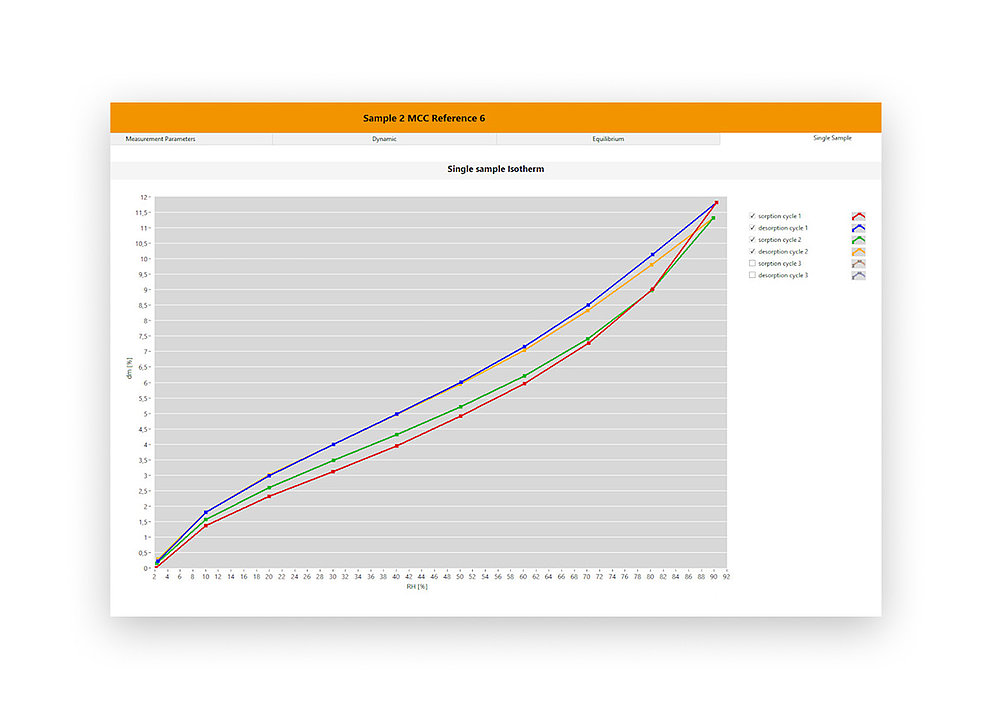Click the green sorption cycle 2 legend icon
Screen dimensions: 991x719
pos(858,240)
